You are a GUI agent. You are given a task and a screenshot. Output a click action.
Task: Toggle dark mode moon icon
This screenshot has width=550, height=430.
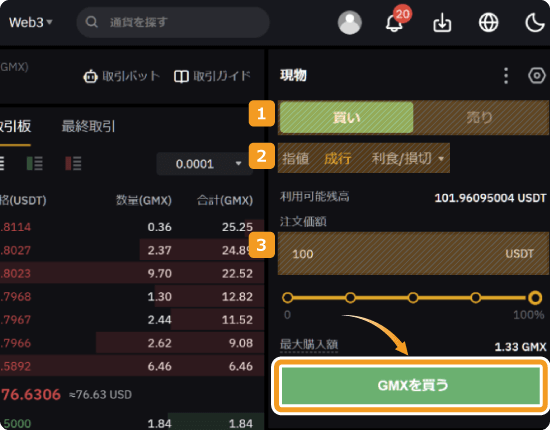pyautogui.click(x=535, y=22)
